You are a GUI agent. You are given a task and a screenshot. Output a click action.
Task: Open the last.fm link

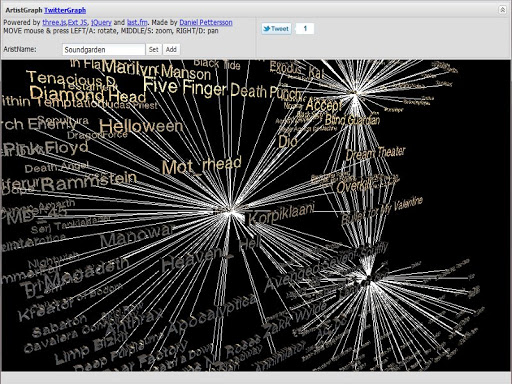pos(137,22)
